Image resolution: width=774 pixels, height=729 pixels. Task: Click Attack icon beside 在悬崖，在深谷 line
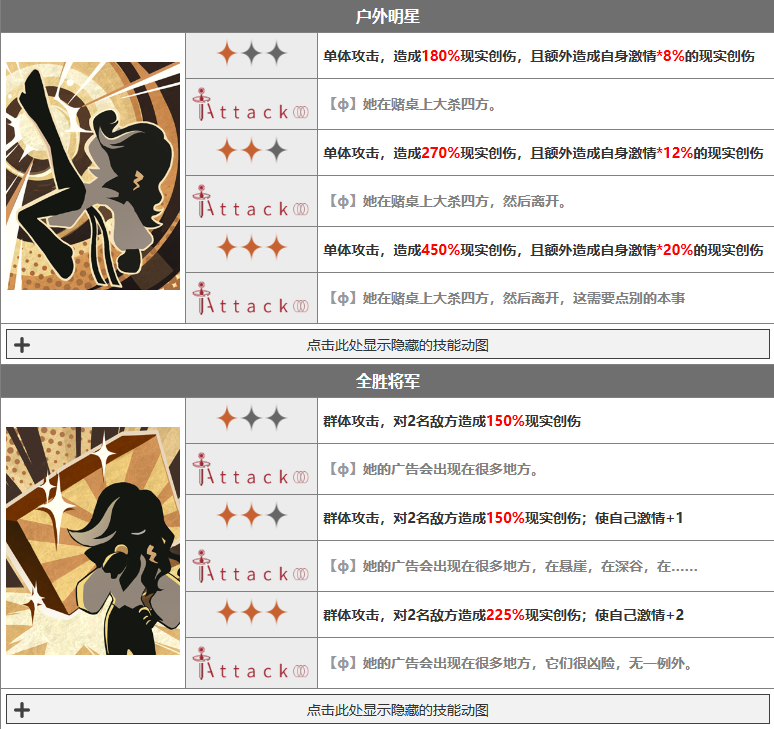(251, 566)
